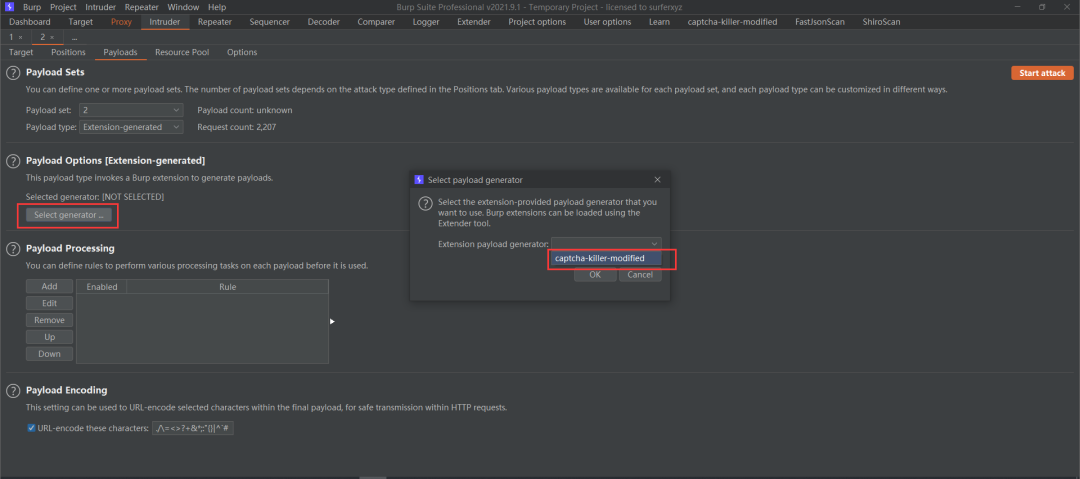The image size is (1080, 479).
Task: Add a payload processing rule
Action: [x=50, y=286]
